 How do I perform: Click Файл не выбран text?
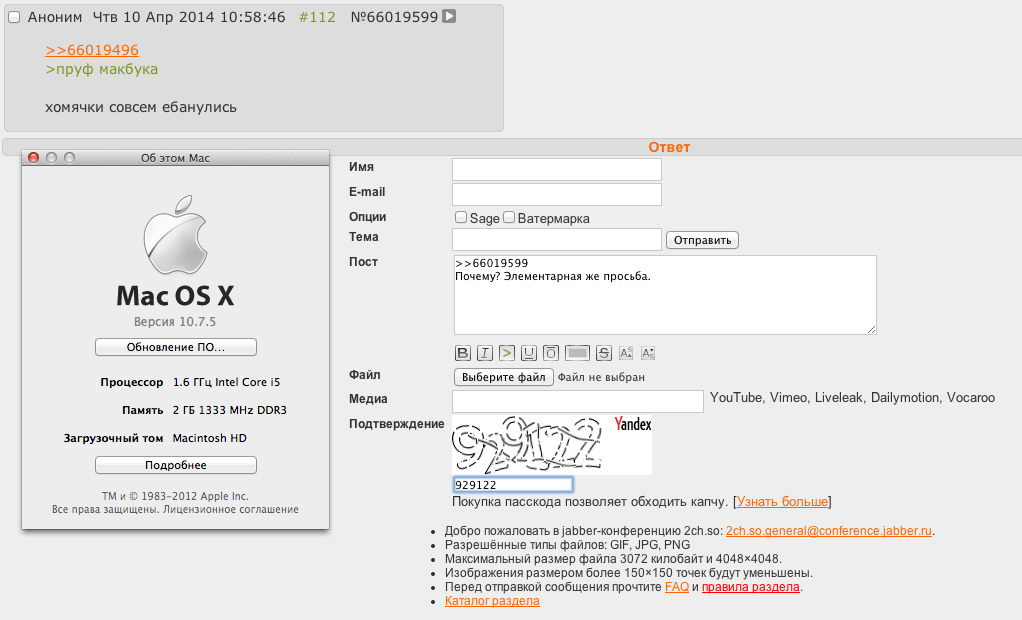pyautogui.click(x=601, y=377)
